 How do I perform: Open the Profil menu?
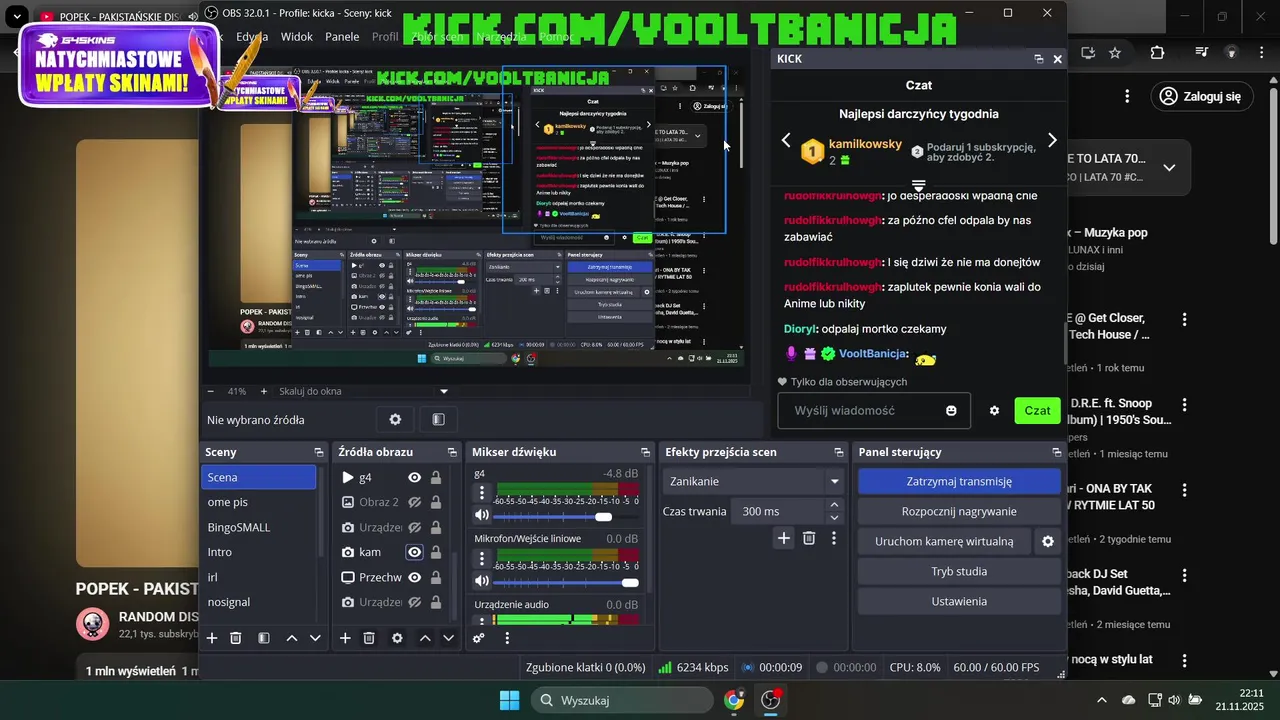coord(385,37)
